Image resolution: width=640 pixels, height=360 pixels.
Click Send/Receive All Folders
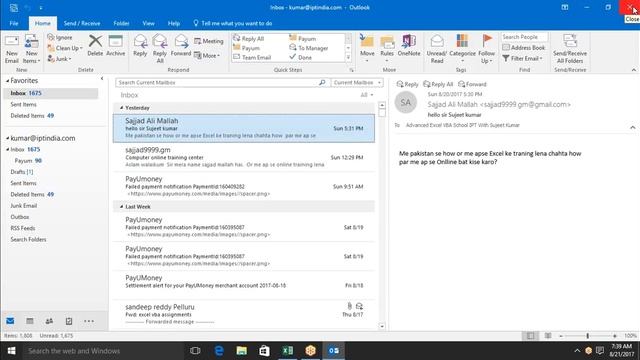pyautogui.click(x=570, y=49)
